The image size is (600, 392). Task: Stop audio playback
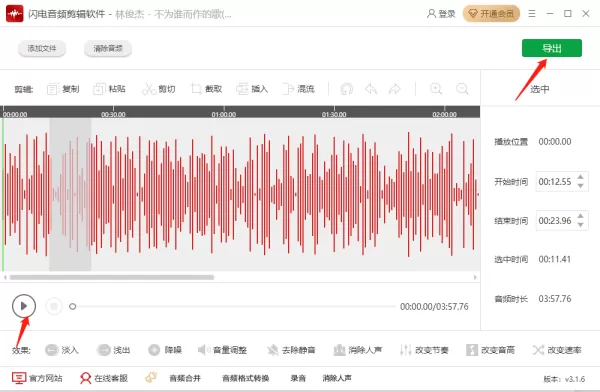tap(54, 306)
